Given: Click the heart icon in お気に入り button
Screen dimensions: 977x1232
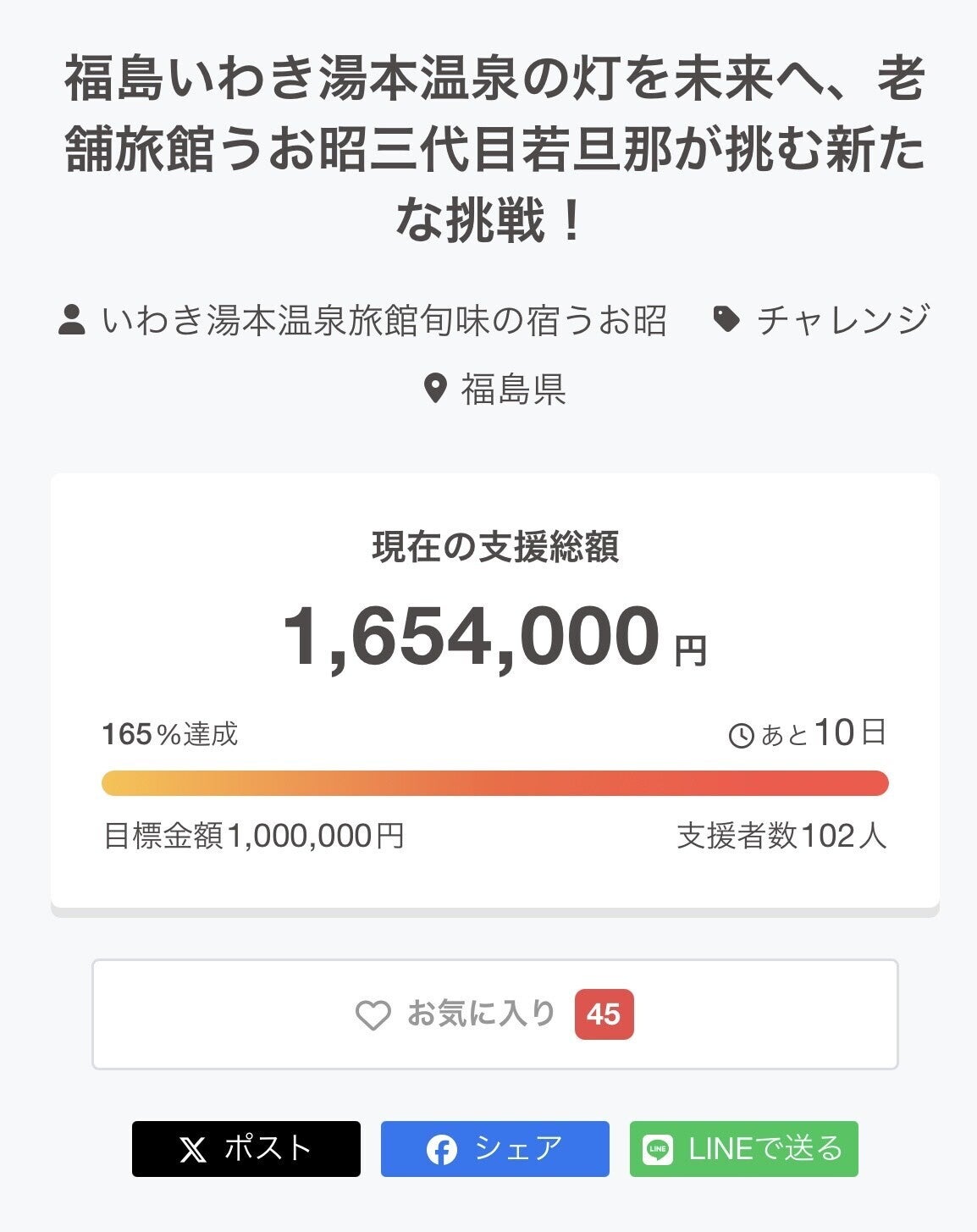Looking at the screenshot, I should click(x=373, y=1014).
